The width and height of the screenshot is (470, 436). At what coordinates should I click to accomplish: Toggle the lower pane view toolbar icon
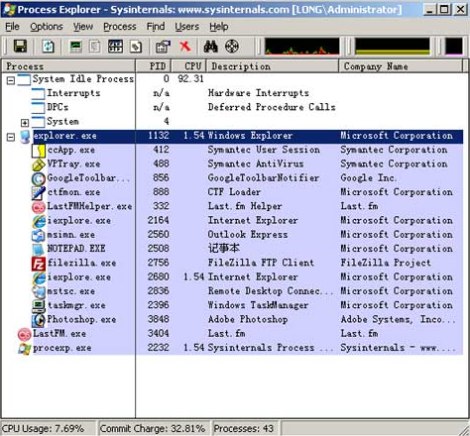115,46
